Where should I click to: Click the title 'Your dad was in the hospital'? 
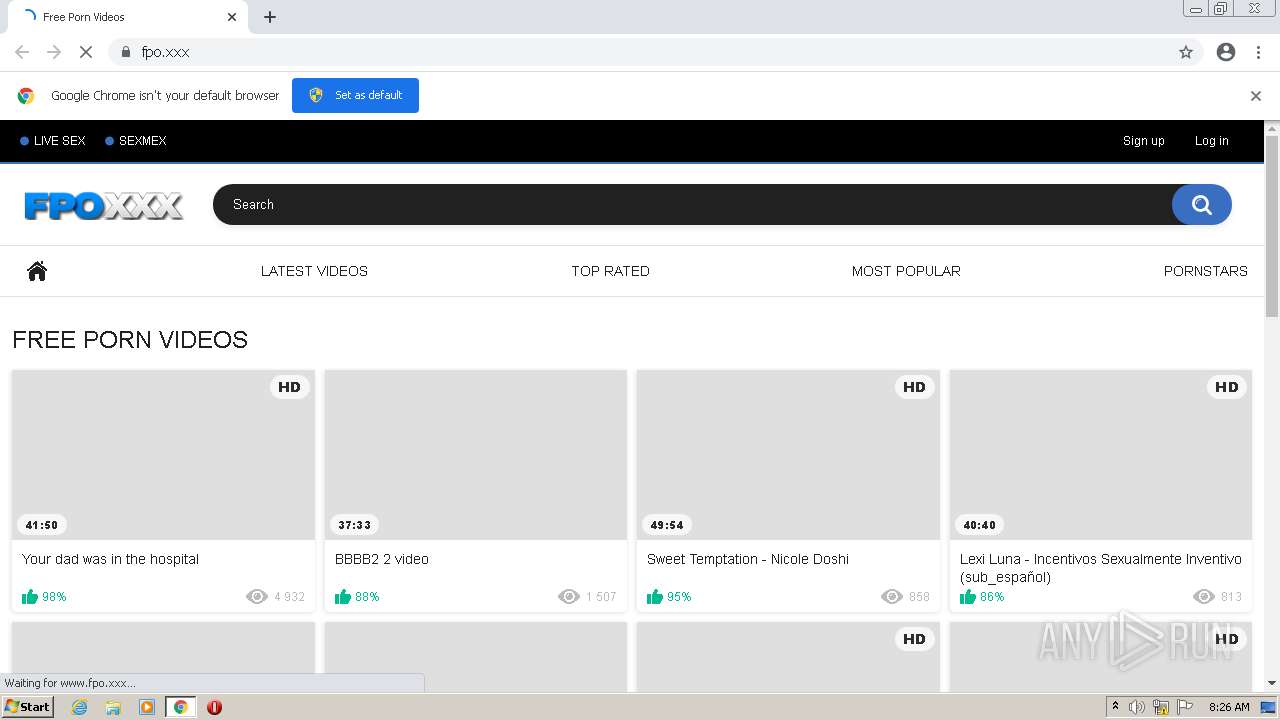[110, 559]
